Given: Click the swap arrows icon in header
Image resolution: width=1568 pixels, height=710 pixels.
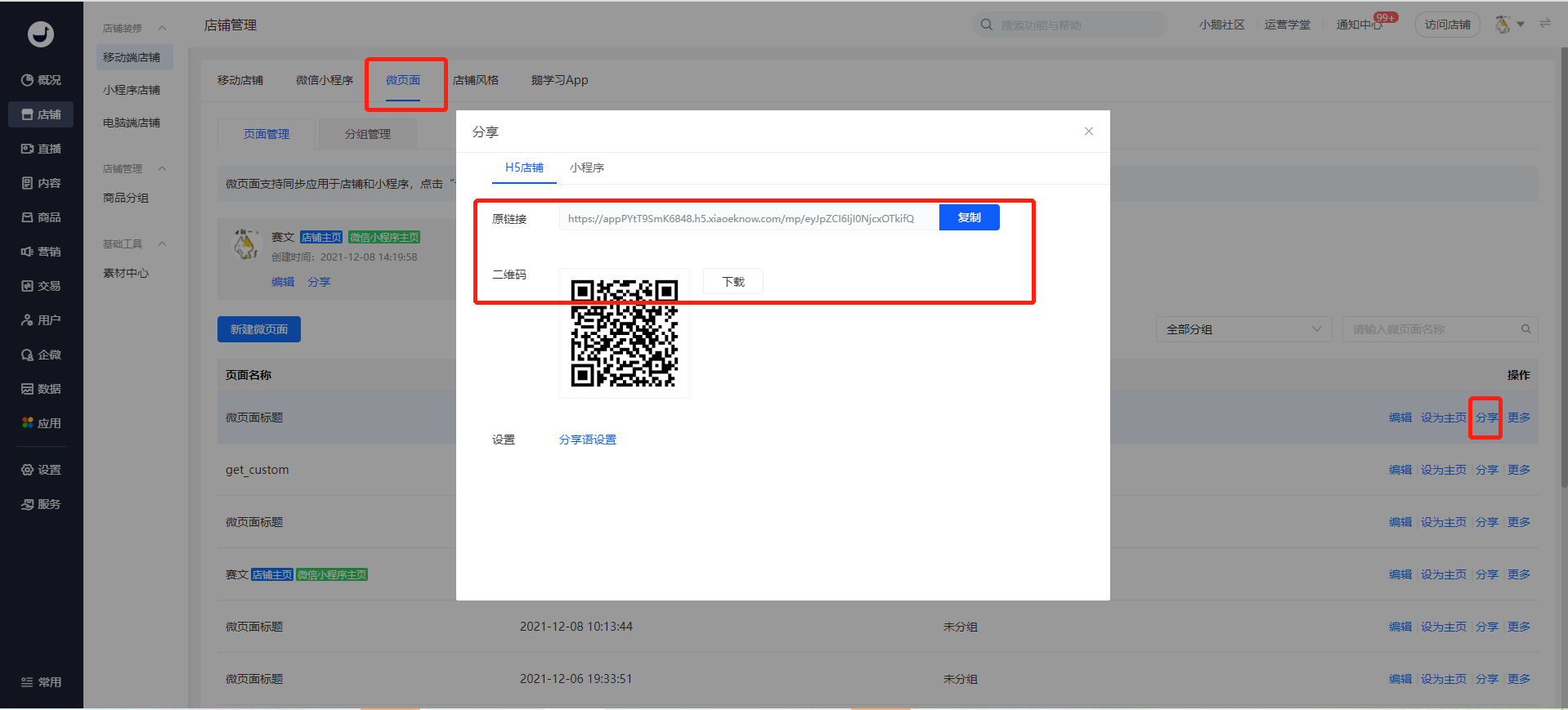Looking at the screenshot, I should [x=1545, y=24].
